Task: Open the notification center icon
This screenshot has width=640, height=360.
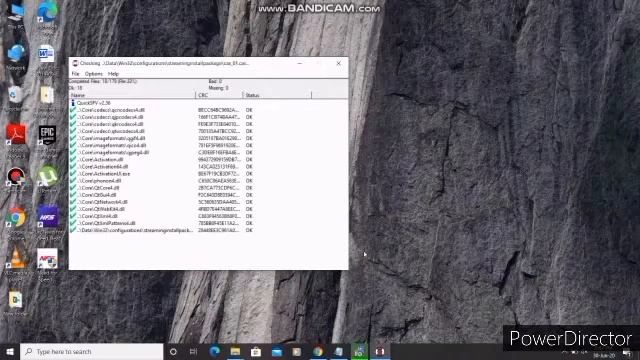Action: pyautogui.click(x=627, y=353)
